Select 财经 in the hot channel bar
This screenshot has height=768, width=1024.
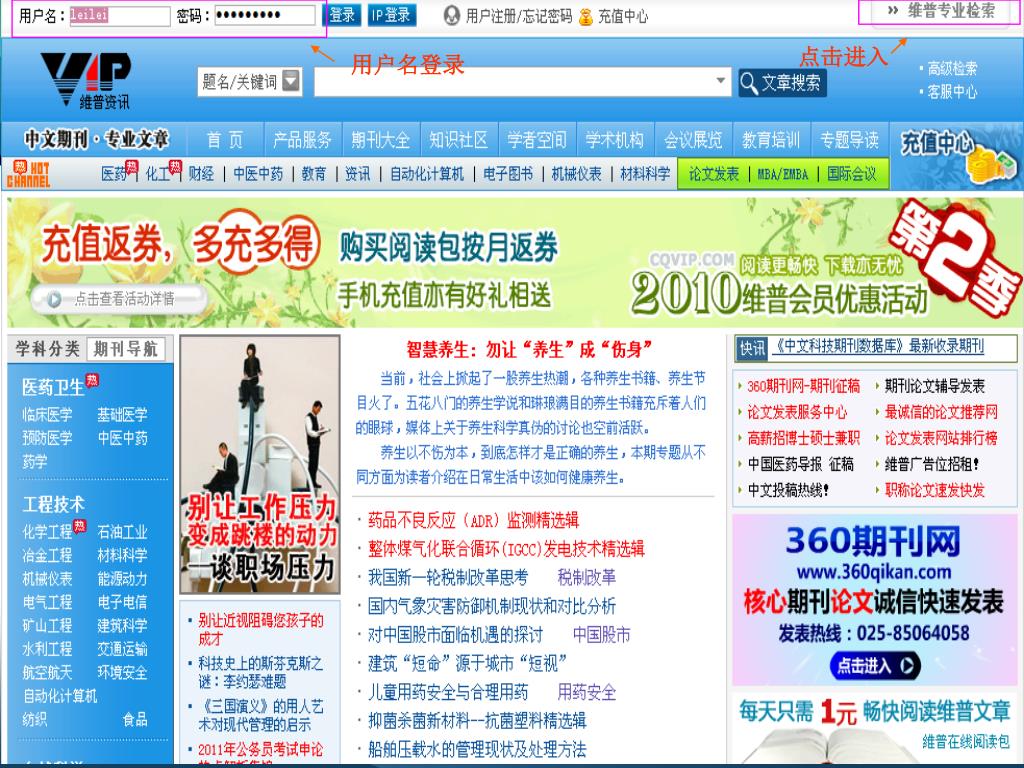coord(201,174)
